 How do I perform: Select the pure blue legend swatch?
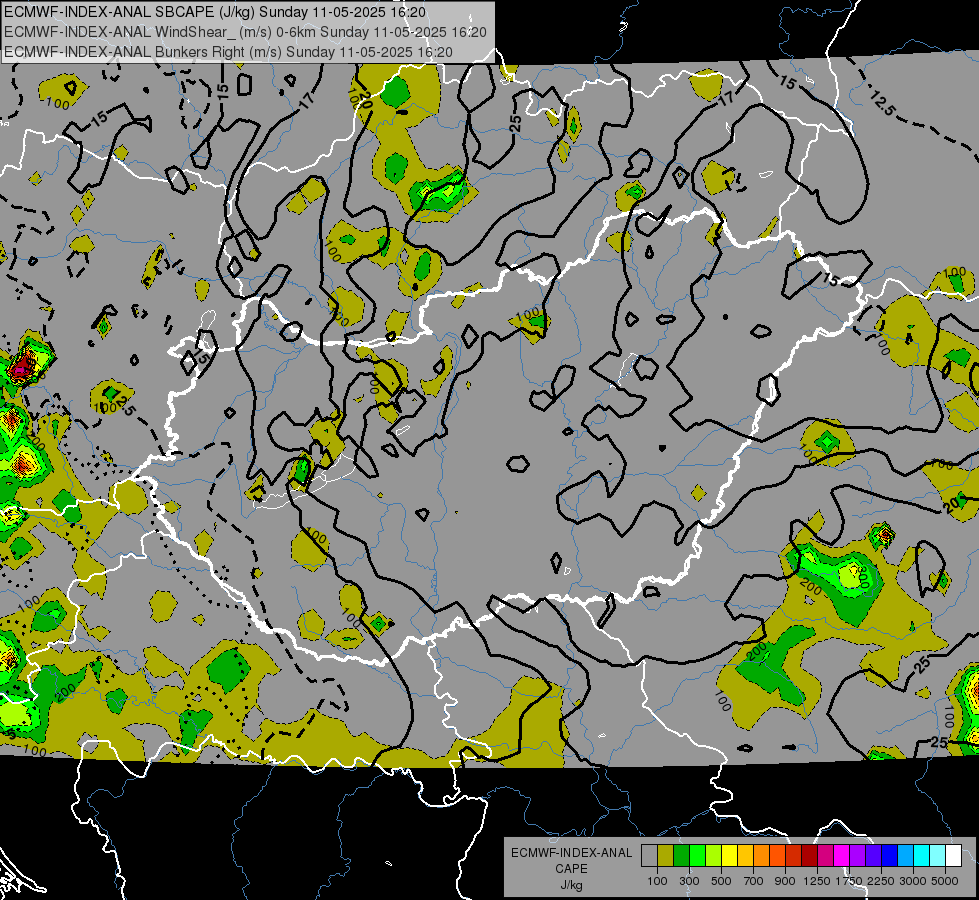pyautogui.click(x=890, y=856)
